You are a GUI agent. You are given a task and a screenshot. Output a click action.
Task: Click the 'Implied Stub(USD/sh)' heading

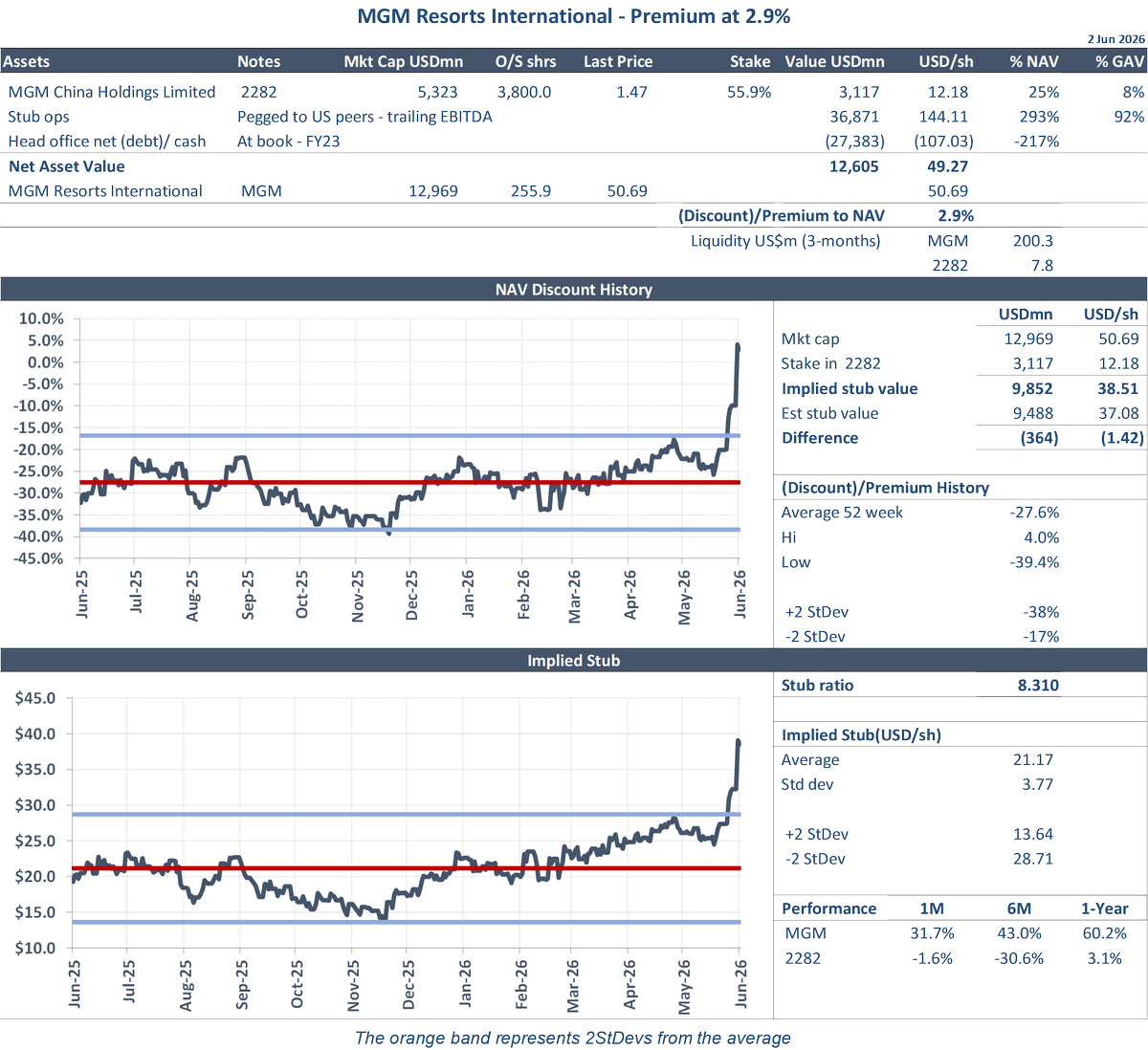[861, 734]
